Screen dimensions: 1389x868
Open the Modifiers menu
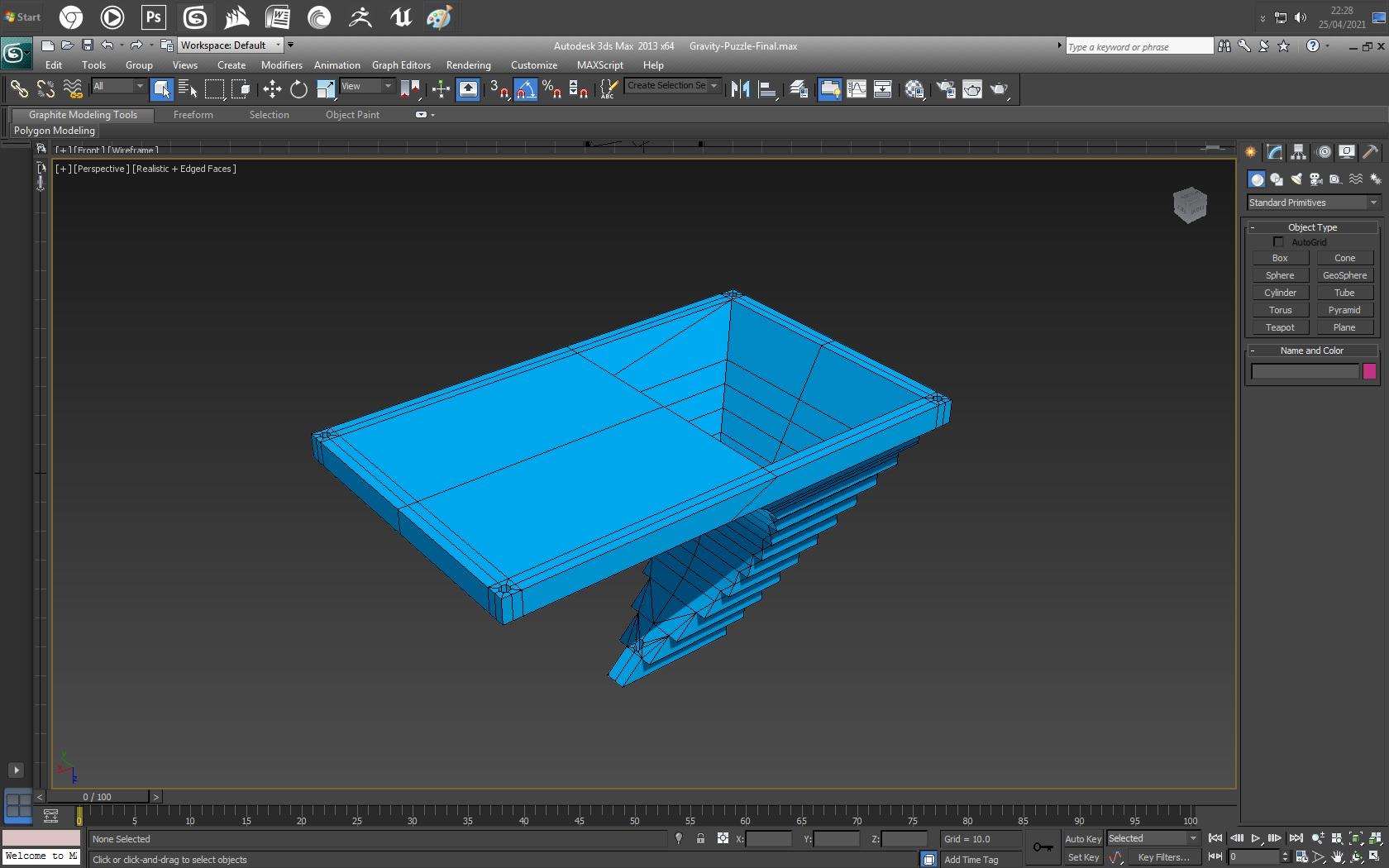[x=281, y=65]
